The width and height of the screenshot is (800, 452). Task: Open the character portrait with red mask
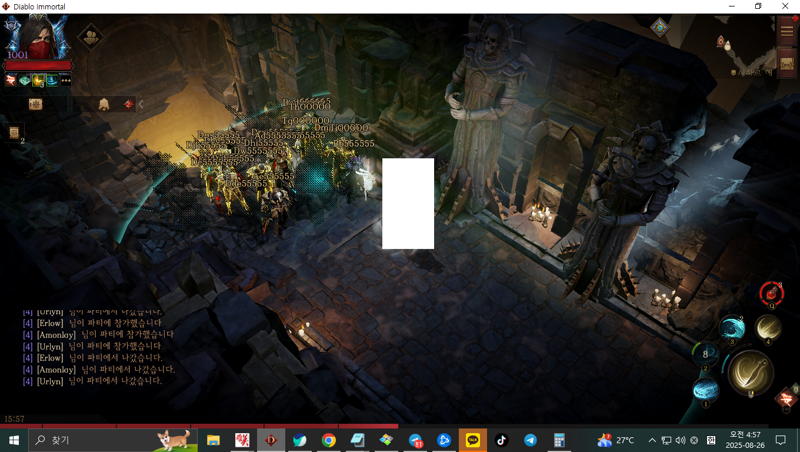point(37,37)
